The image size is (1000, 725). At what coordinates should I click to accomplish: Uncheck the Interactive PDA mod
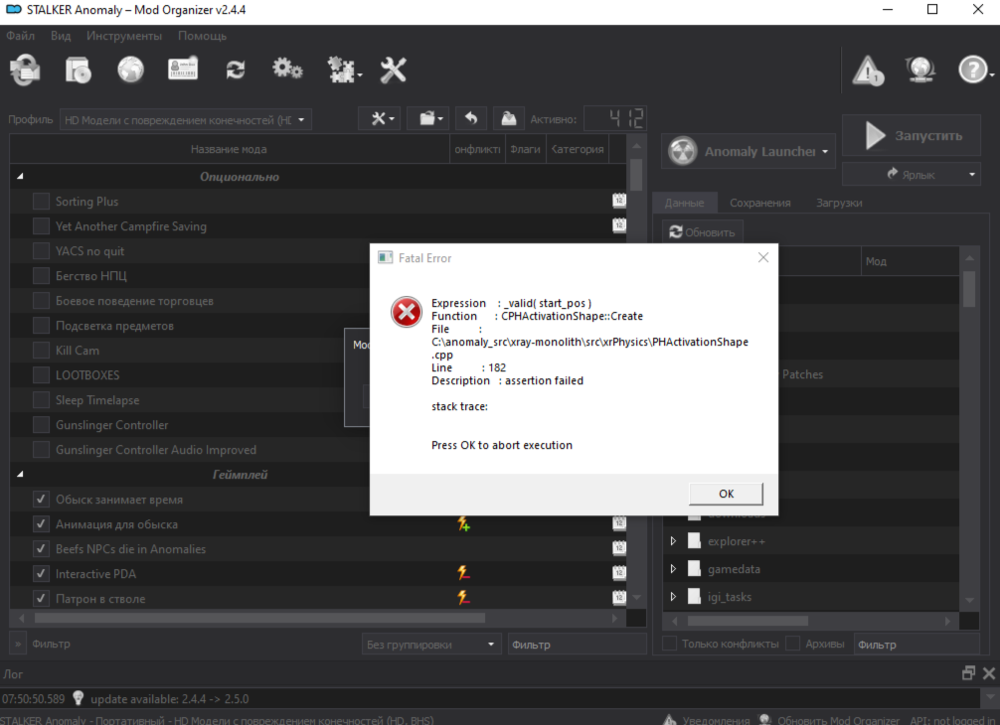click(41, 574)
